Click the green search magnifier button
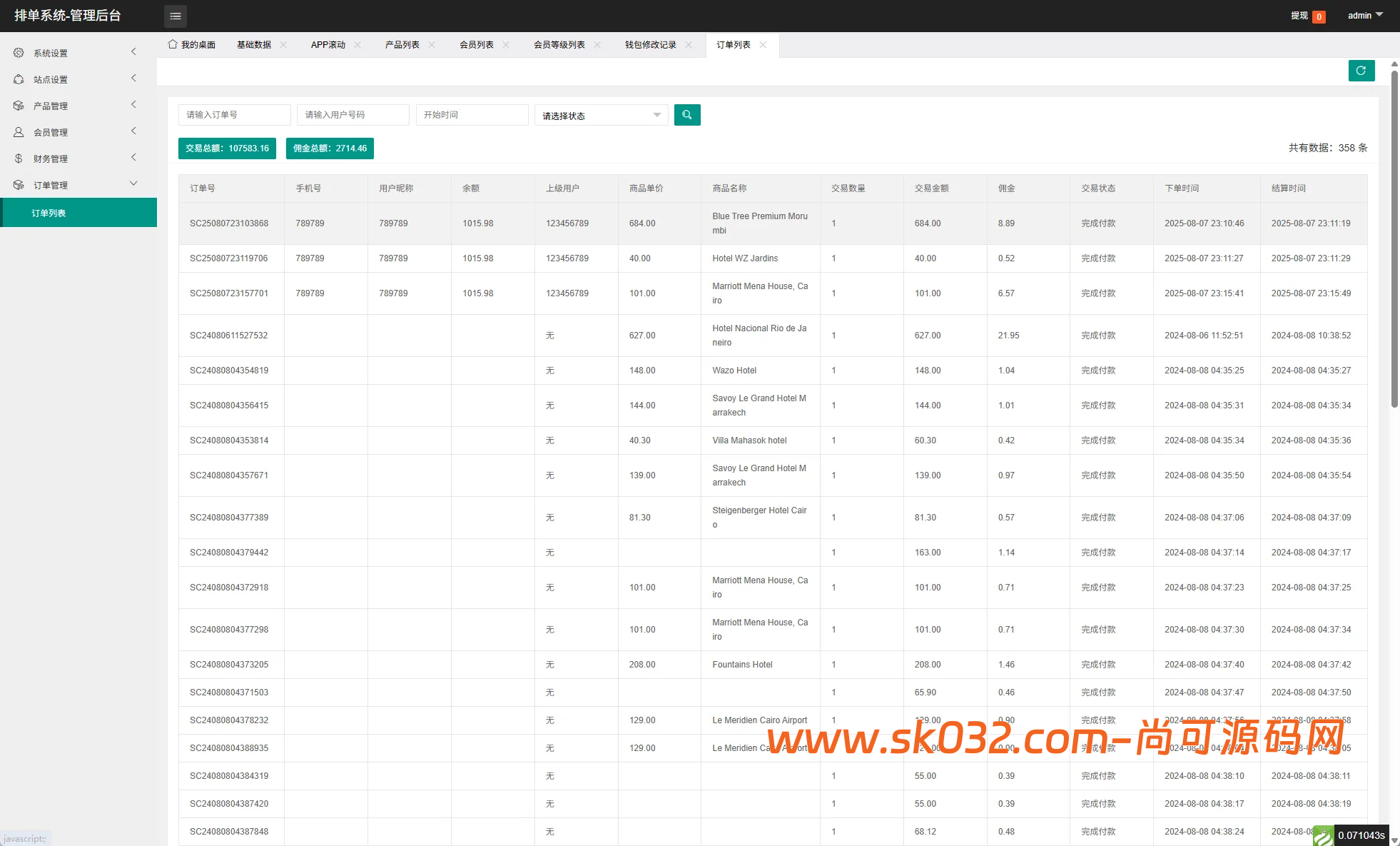 coord(686,115)
